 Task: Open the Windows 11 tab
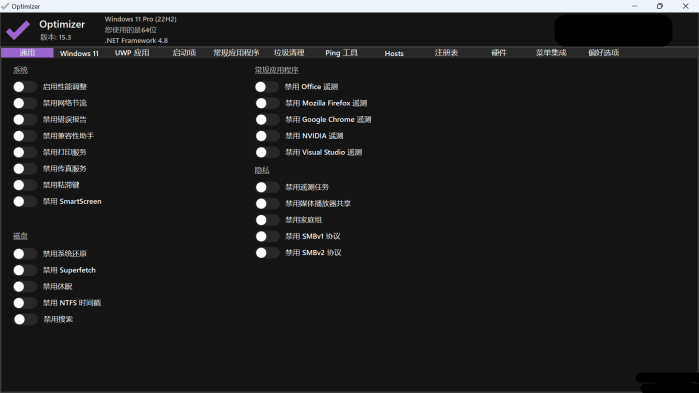pos(79,53)
